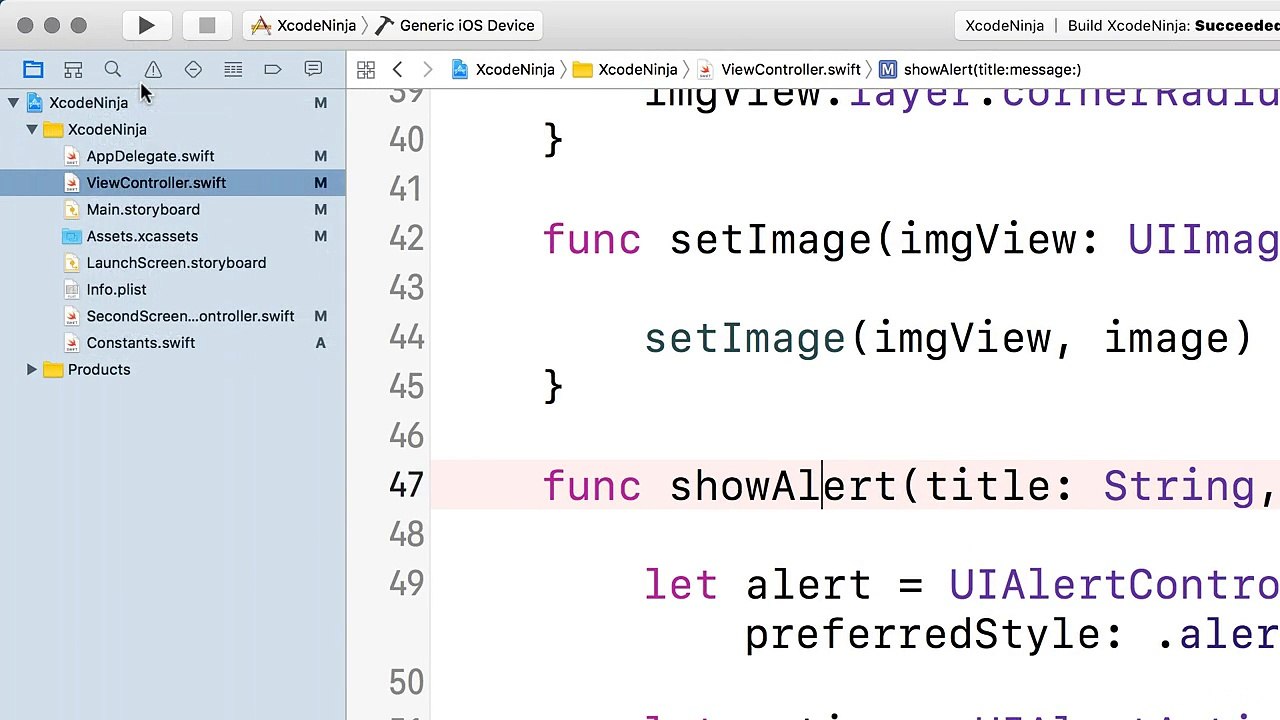1280x720 pixels.
Task: Open SecondScreen…ontroller.swift file
Action: (173, 316)
